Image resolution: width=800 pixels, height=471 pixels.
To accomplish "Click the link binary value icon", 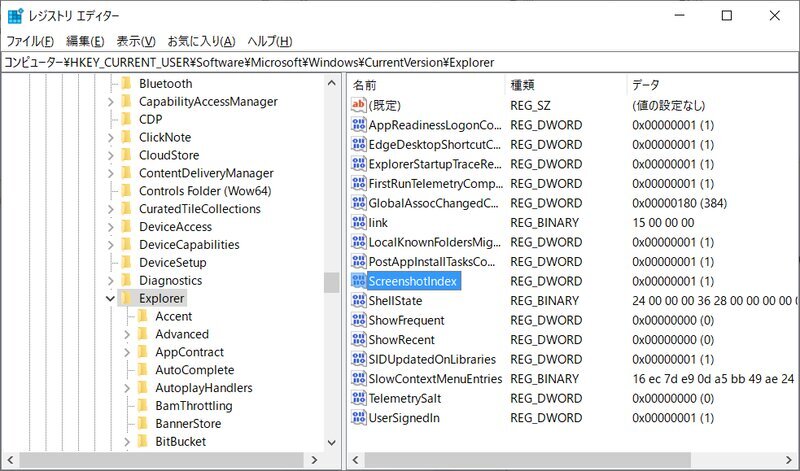I will click(x=359, y=223).
